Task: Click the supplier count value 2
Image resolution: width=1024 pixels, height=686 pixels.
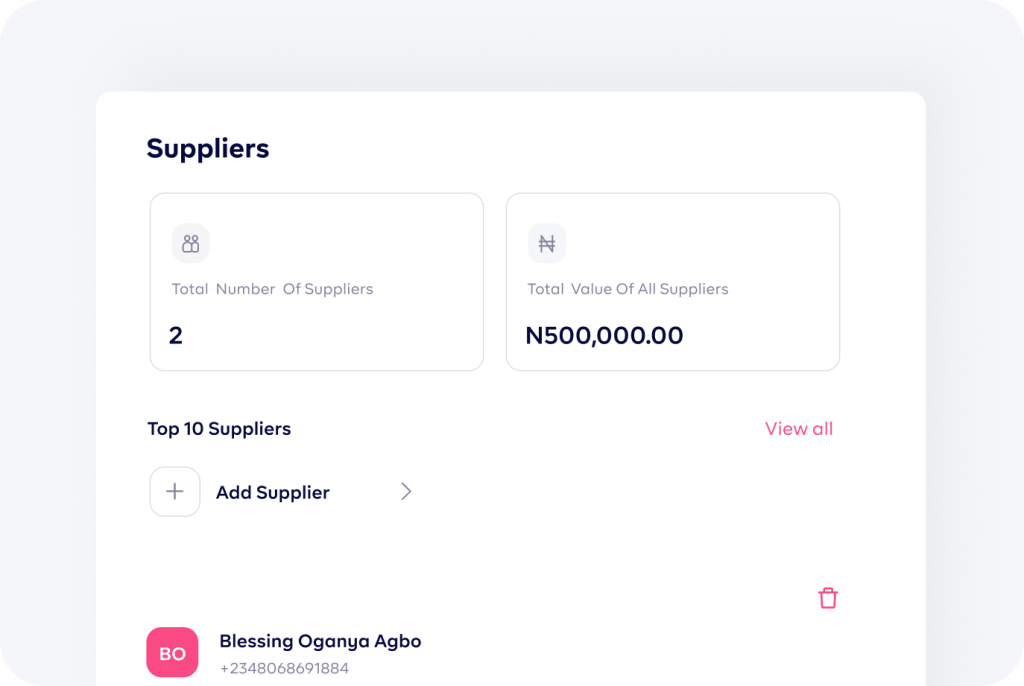Action: (176, 335)
